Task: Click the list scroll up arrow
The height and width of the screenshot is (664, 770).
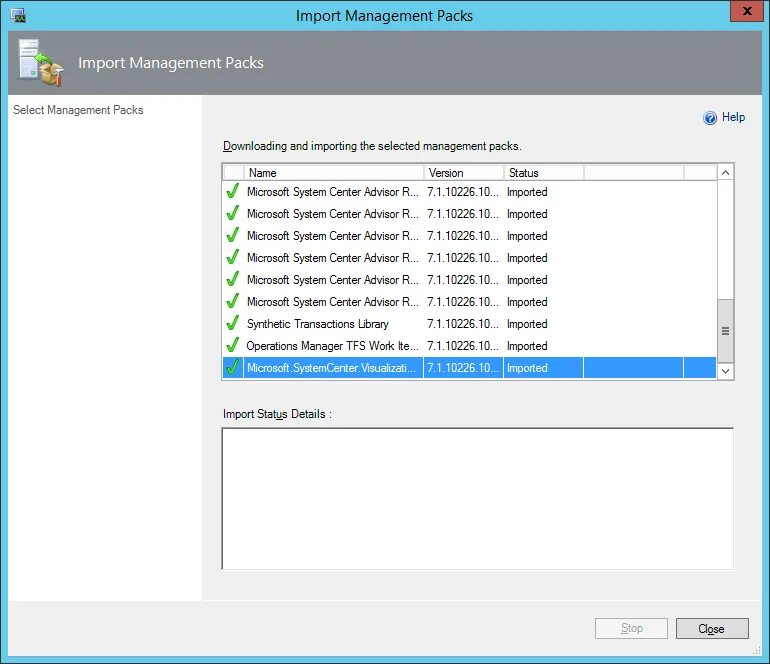Action: point(725,172)
